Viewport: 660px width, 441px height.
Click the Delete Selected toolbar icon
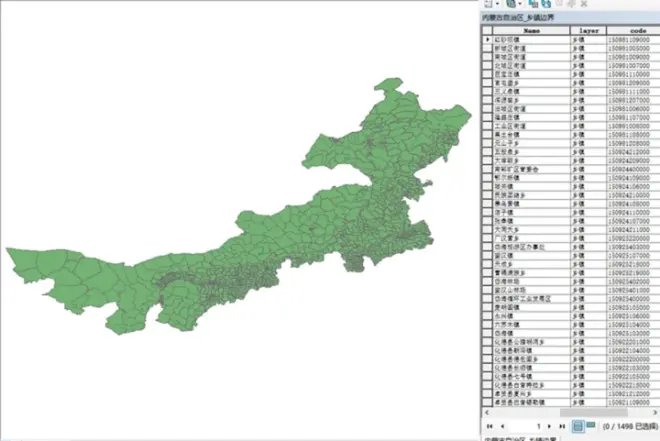coord(583,5)
